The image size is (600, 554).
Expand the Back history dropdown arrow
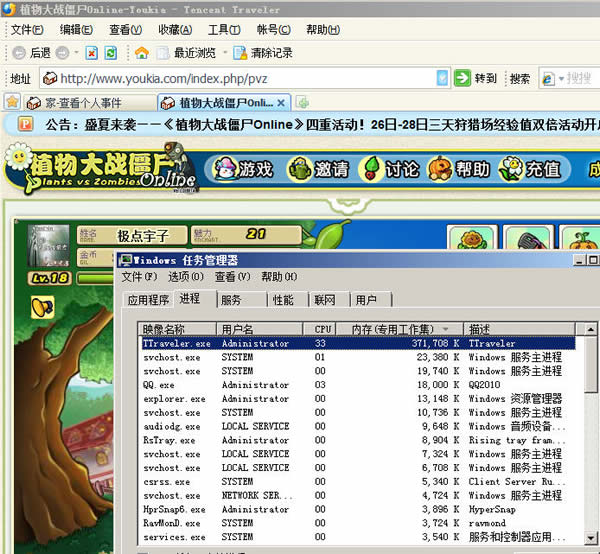pyautogui.click(x=76, y=52)
